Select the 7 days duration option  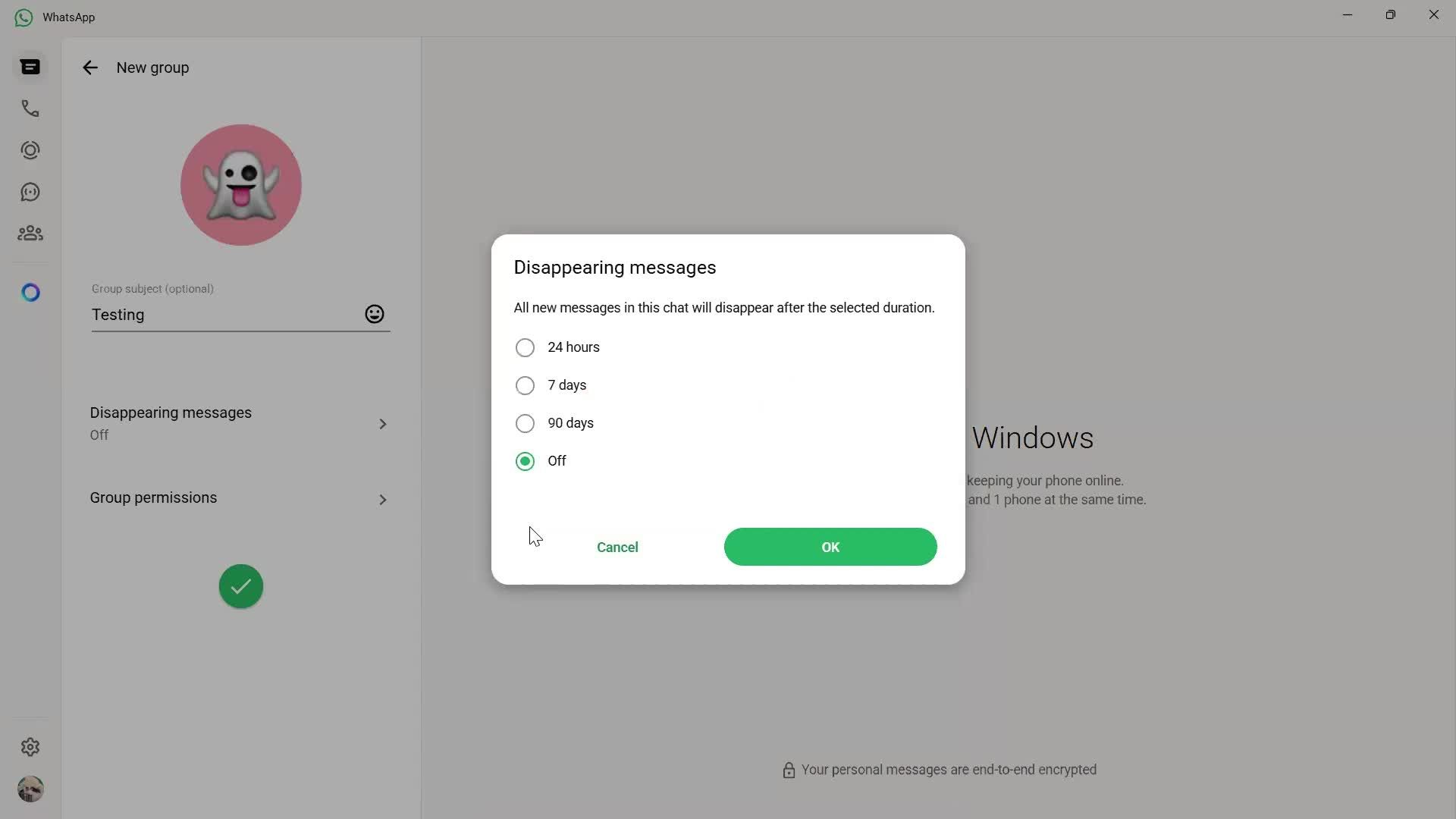[x=525, y=385]
